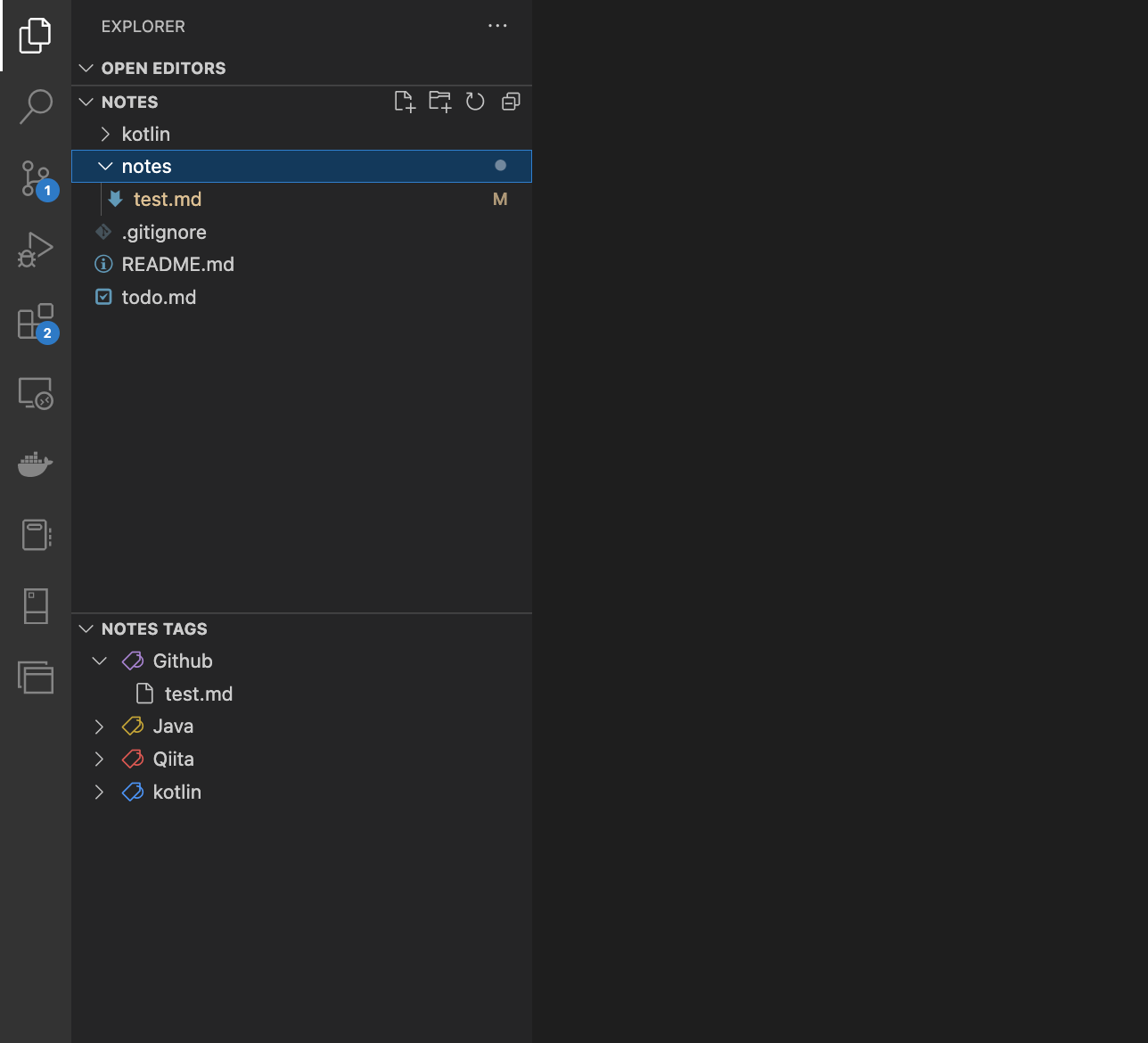Screen dimensions: 1148x1043
Task: Open the Run and Debug view
Action: (35, 250)
